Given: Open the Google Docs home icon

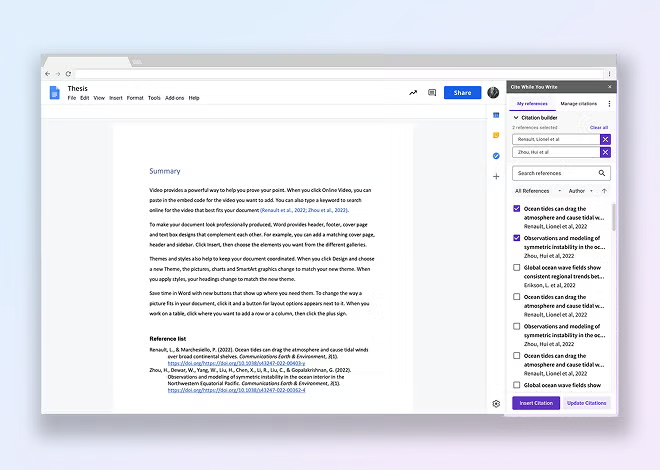Looking at the screenshot, I should click(55, 93).
